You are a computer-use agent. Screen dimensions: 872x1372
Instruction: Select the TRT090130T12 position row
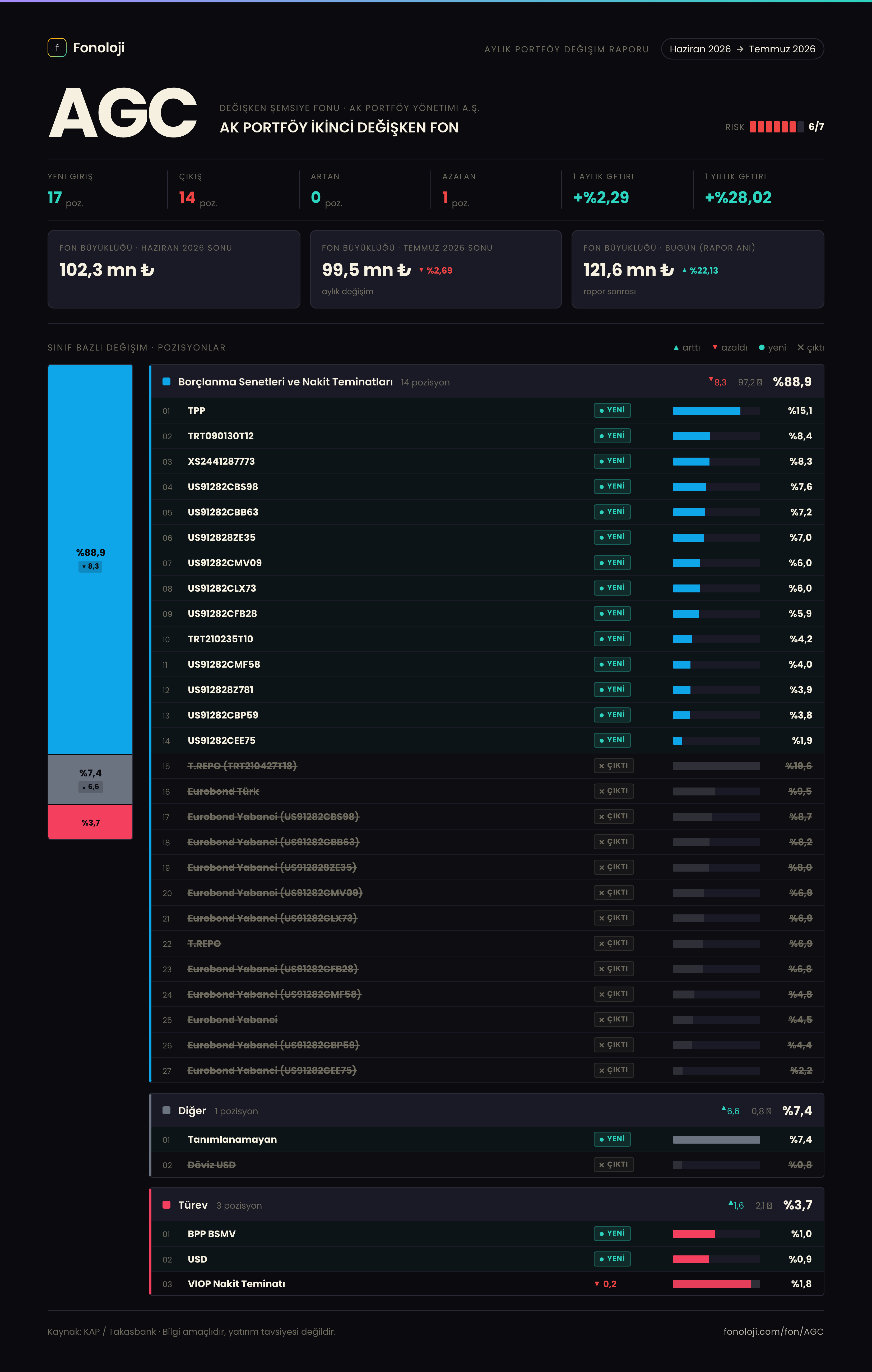click(487, 436)
